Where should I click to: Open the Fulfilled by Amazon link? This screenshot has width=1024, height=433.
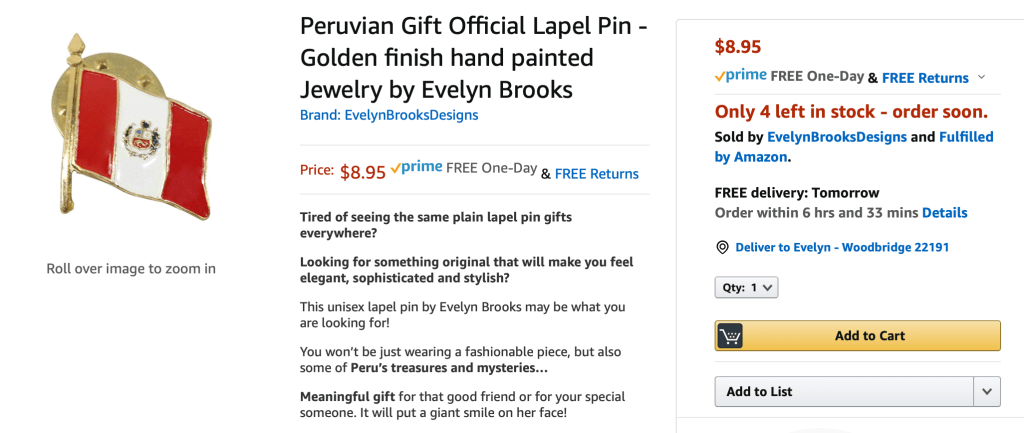point(854,147)
